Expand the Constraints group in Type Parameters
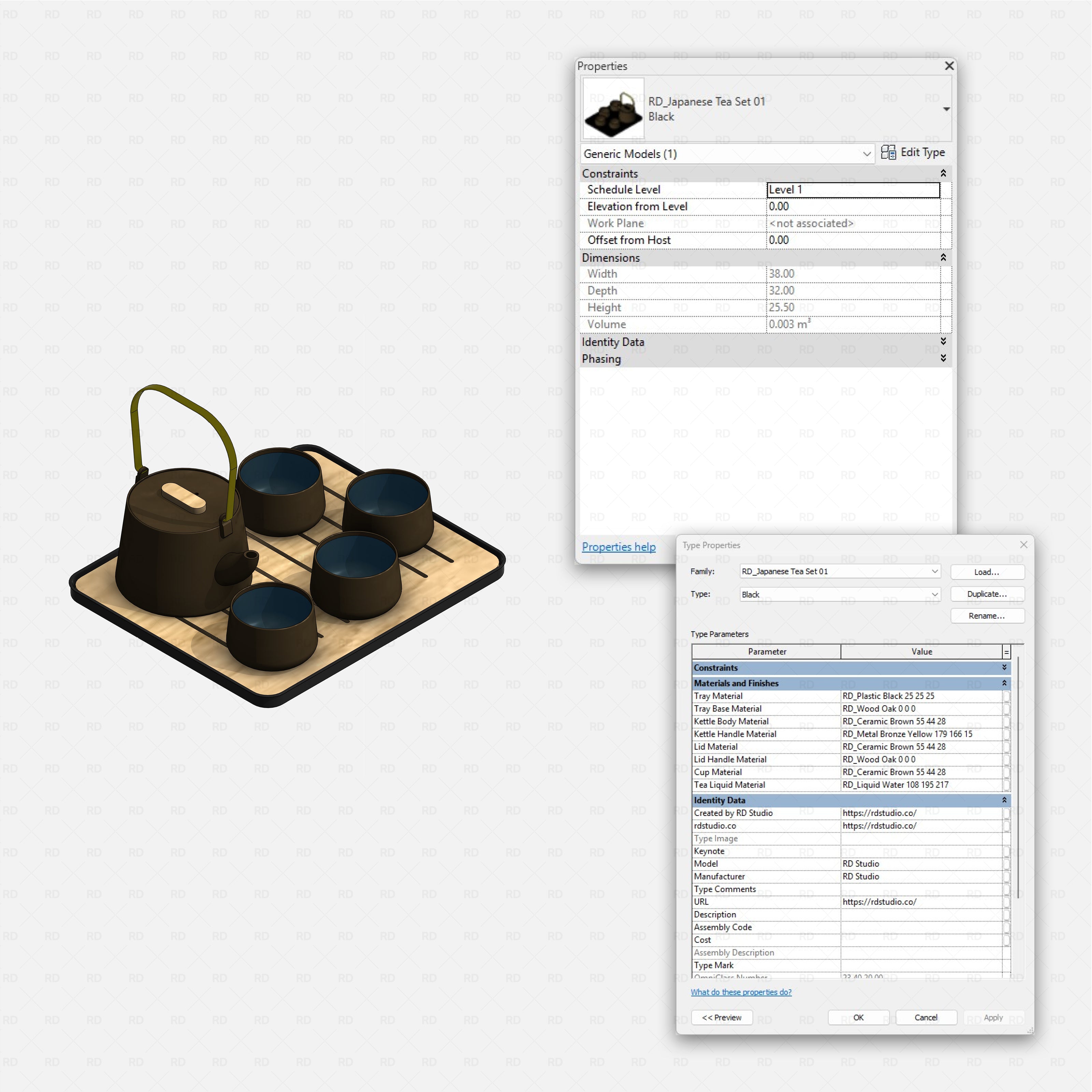The width and height of the screenshot is (1092, 1092). [1004, 668]
